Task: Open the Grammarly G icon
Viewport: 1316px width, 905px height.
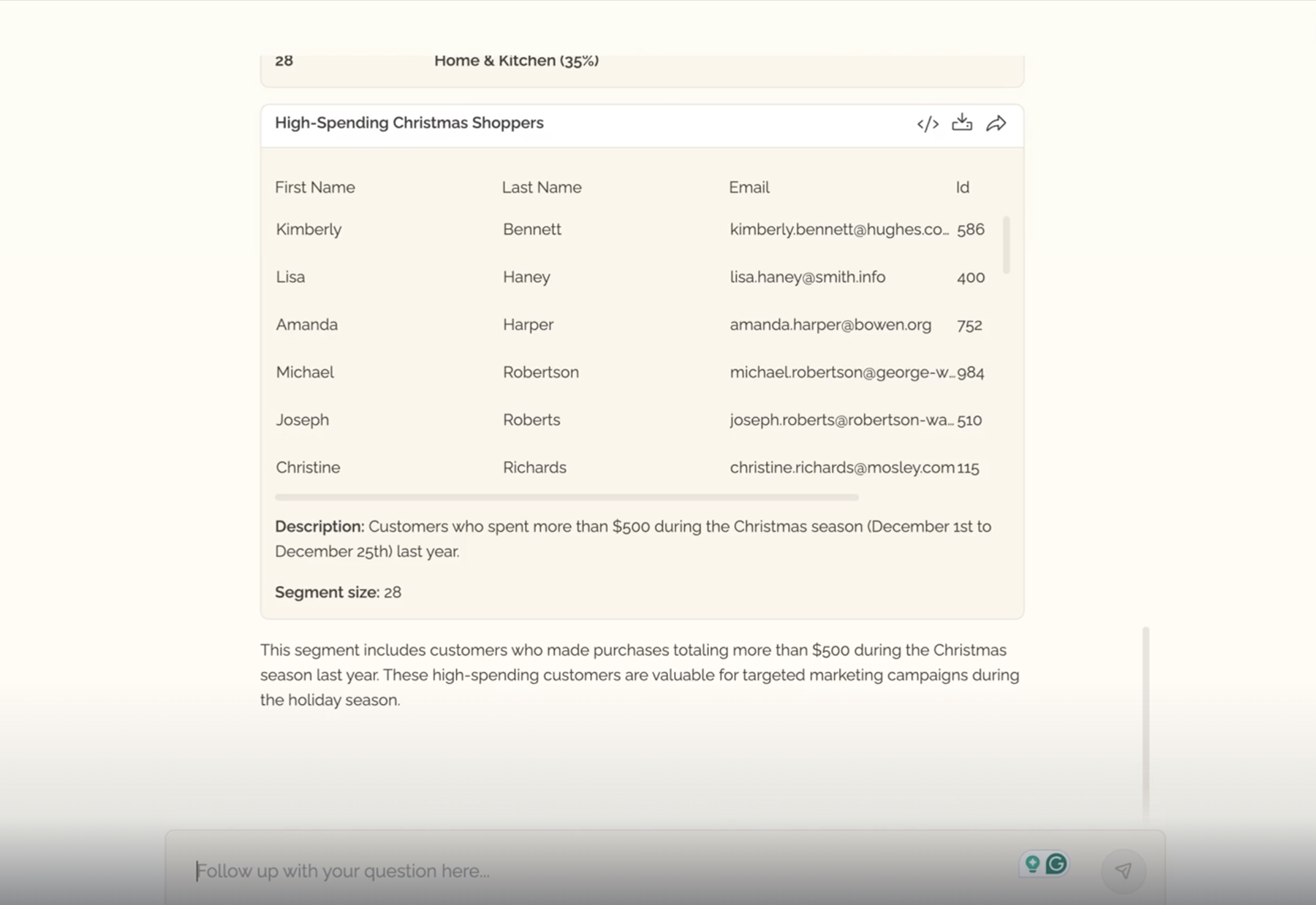Action: 1056,864
